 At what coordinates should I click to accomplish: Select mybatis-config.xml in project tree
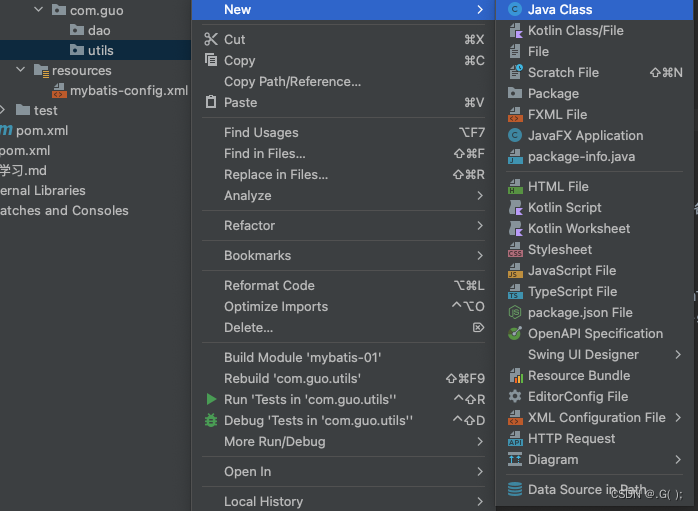click(129, 90)
